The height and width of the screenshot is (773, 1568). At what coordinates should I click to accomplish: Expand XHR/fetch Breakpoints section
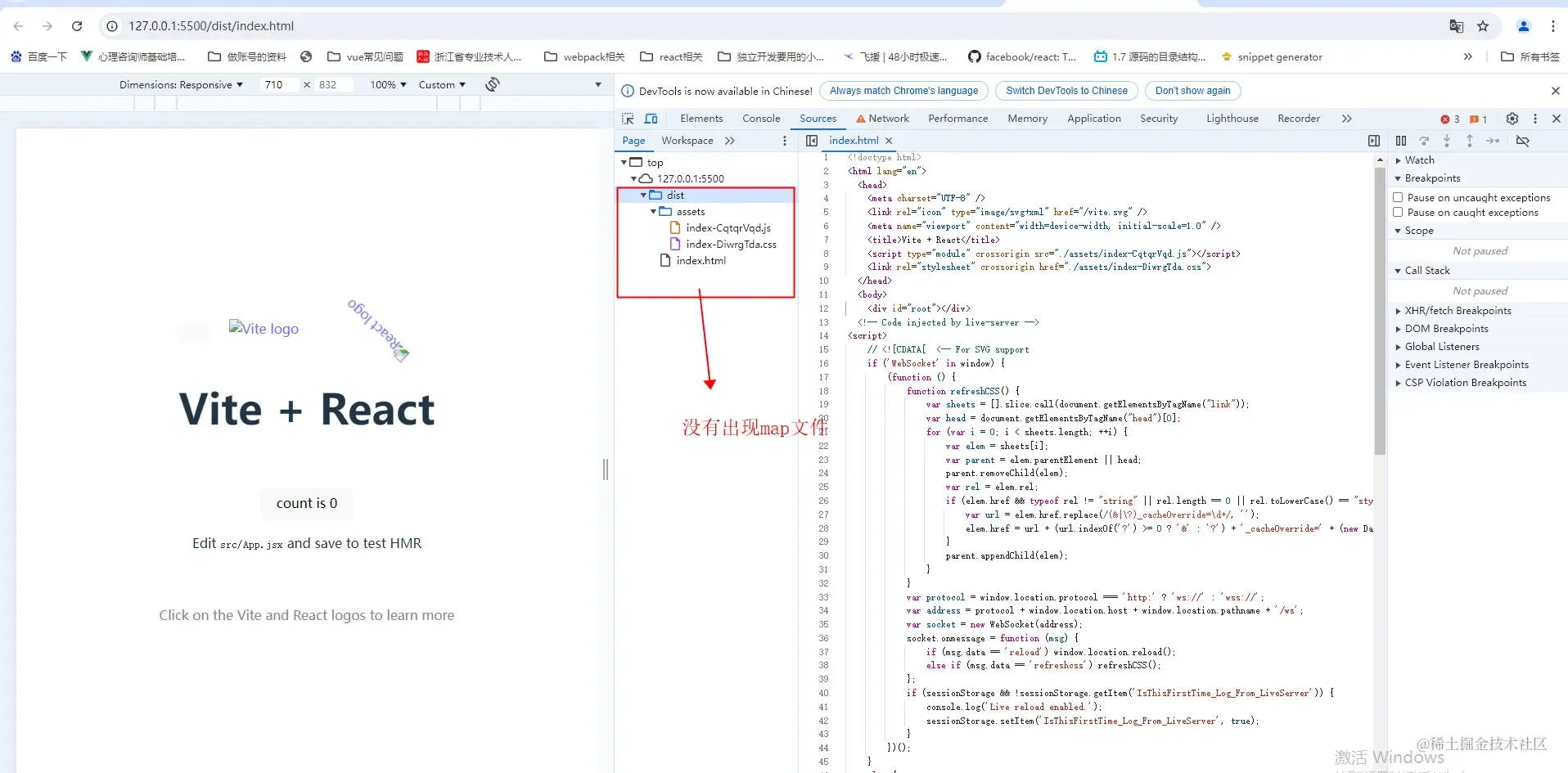click(1399, 311)
